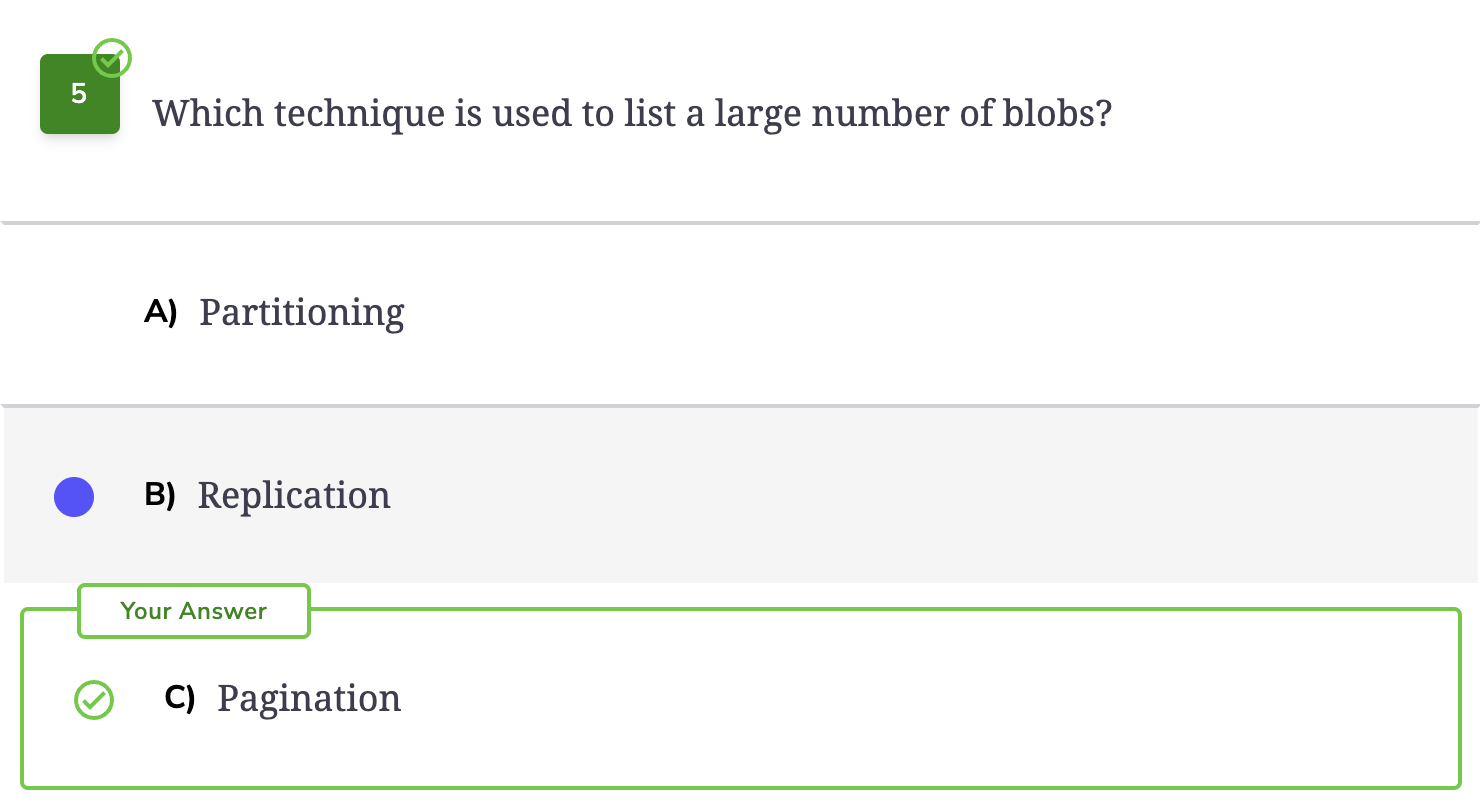Click empty area of the highlighted Replication row

[900, 496]
